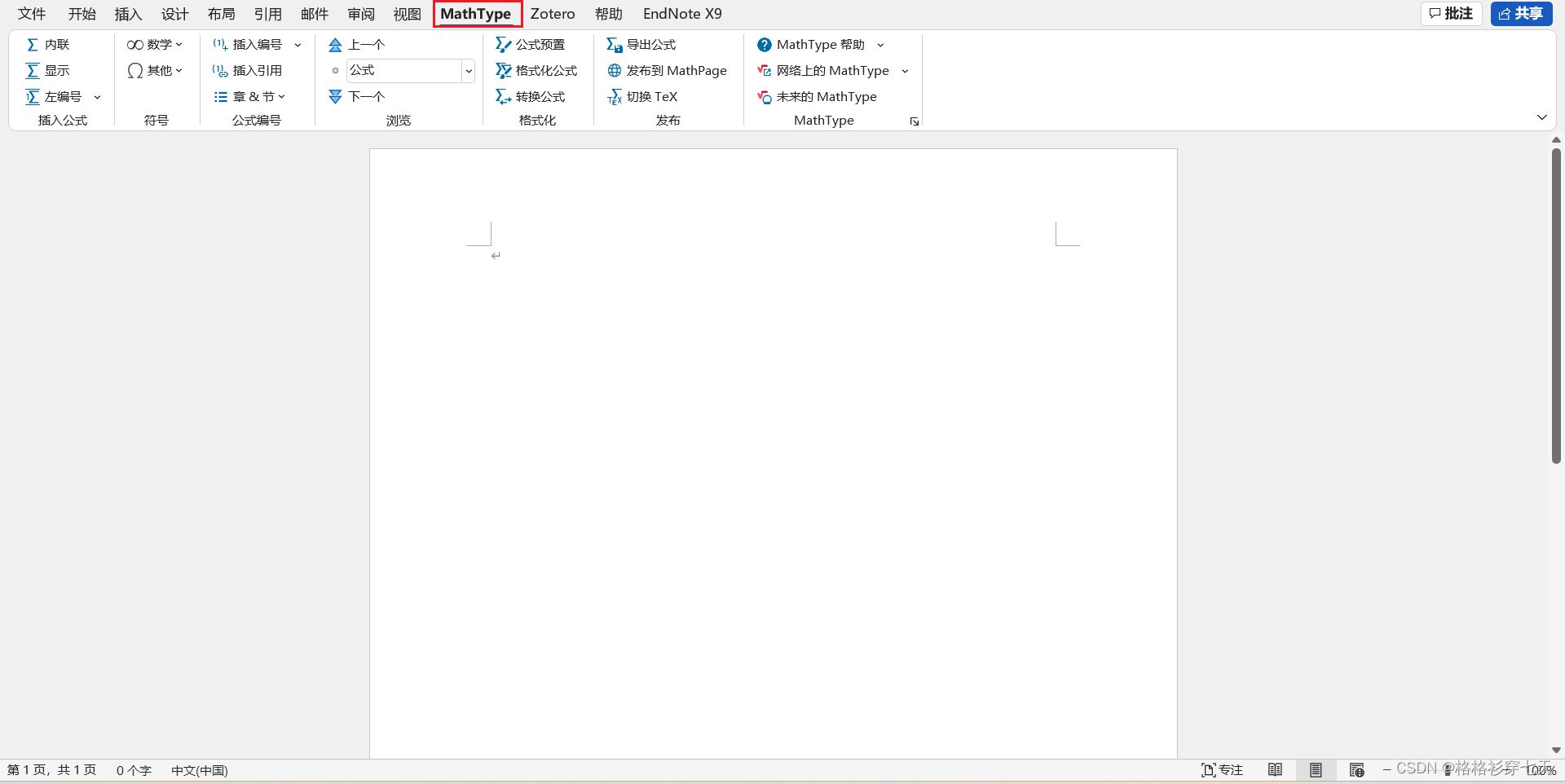1565x784 pixels.
Task: Switch to the Zotero tab
Action: click(x=553, y=14)
